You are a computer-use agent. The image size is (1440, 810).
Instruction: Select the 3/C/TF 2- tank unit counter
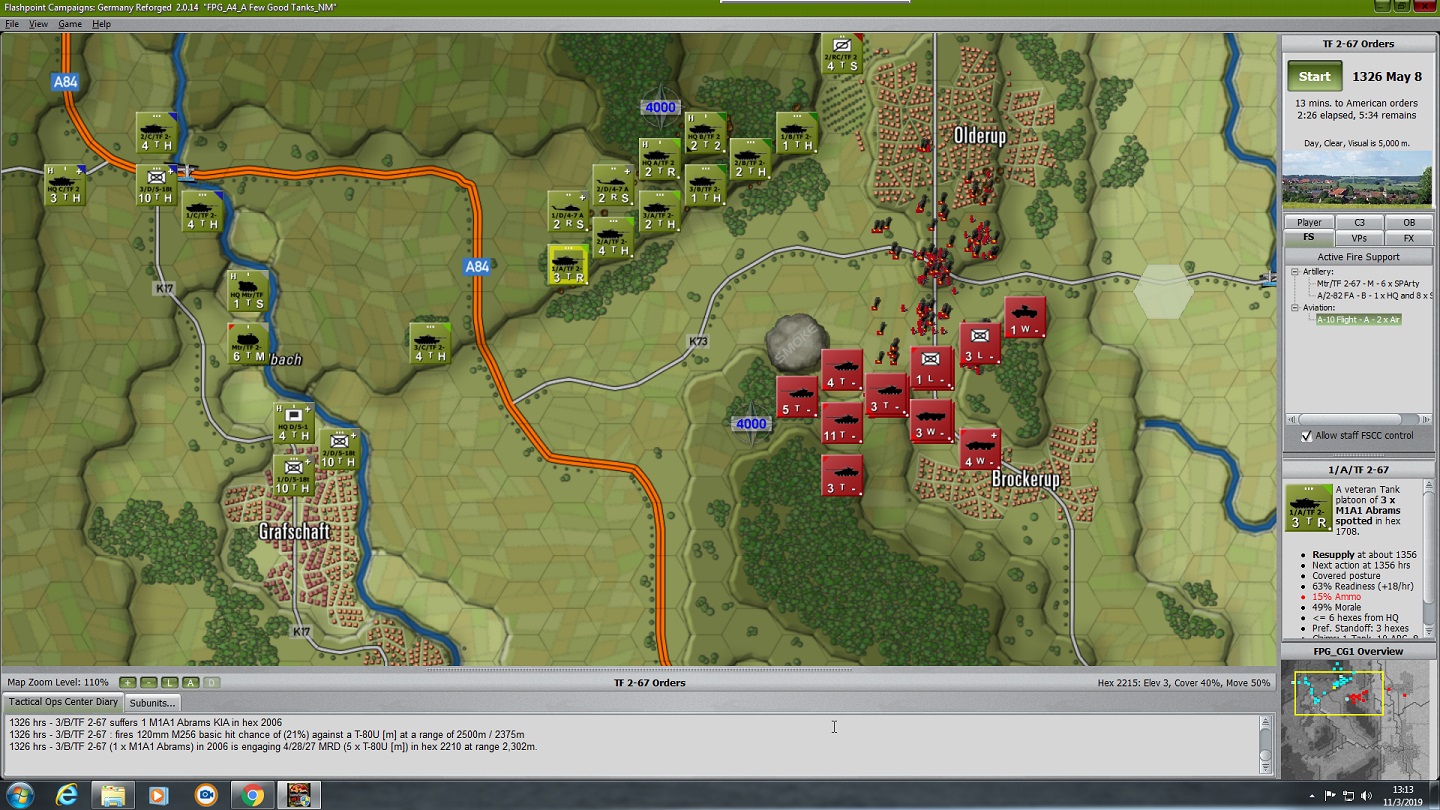pyautogui.click(x=430, y=343)
